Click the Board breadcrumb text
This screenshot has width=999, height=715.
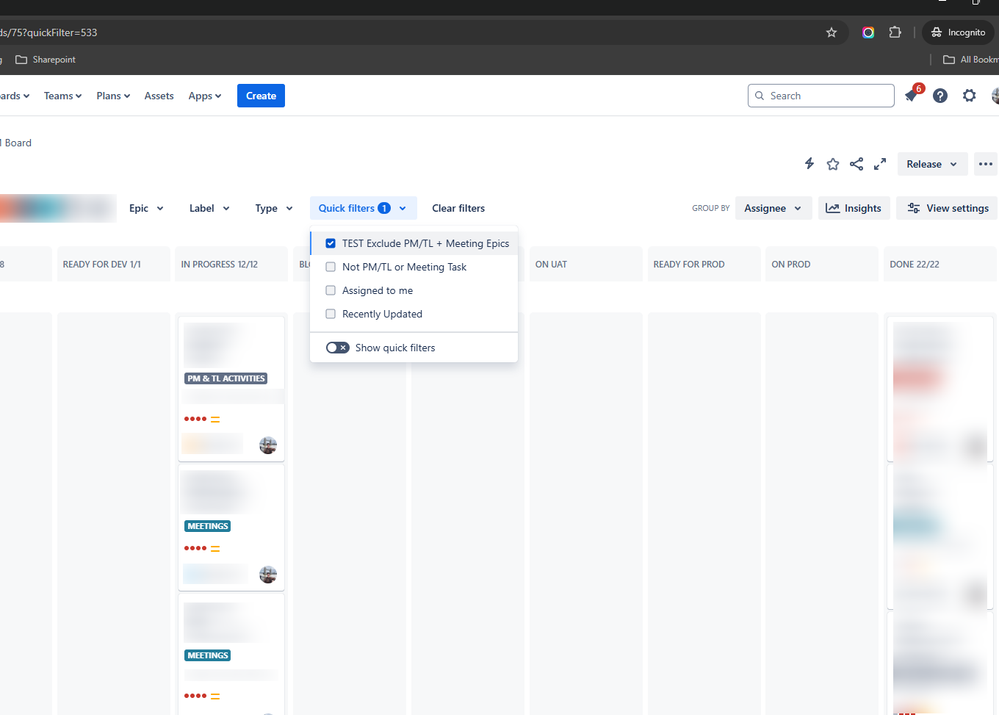click(x=18, y=143)
